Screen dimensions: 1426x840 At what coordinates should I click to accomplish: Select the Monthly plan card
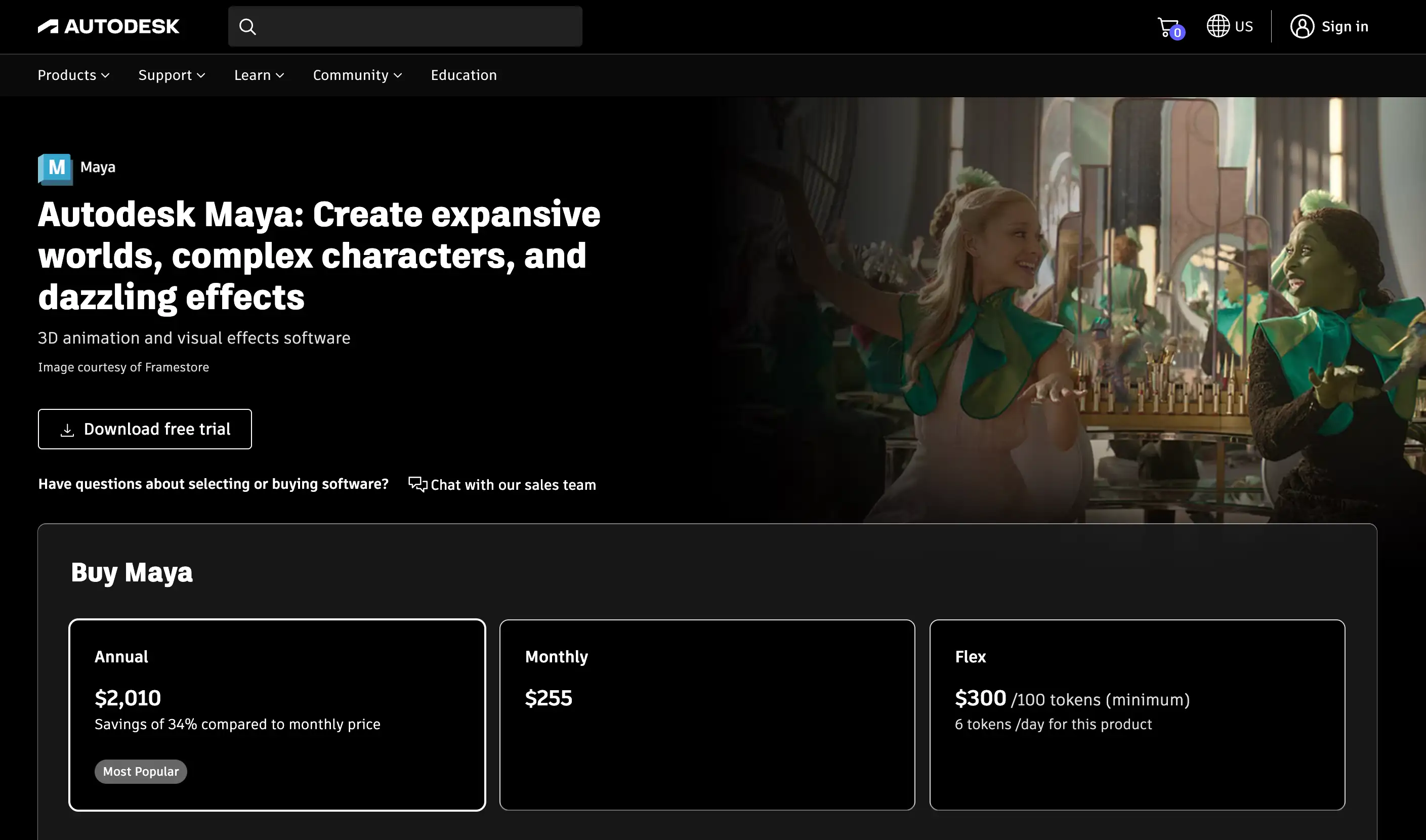click(707, 715)
